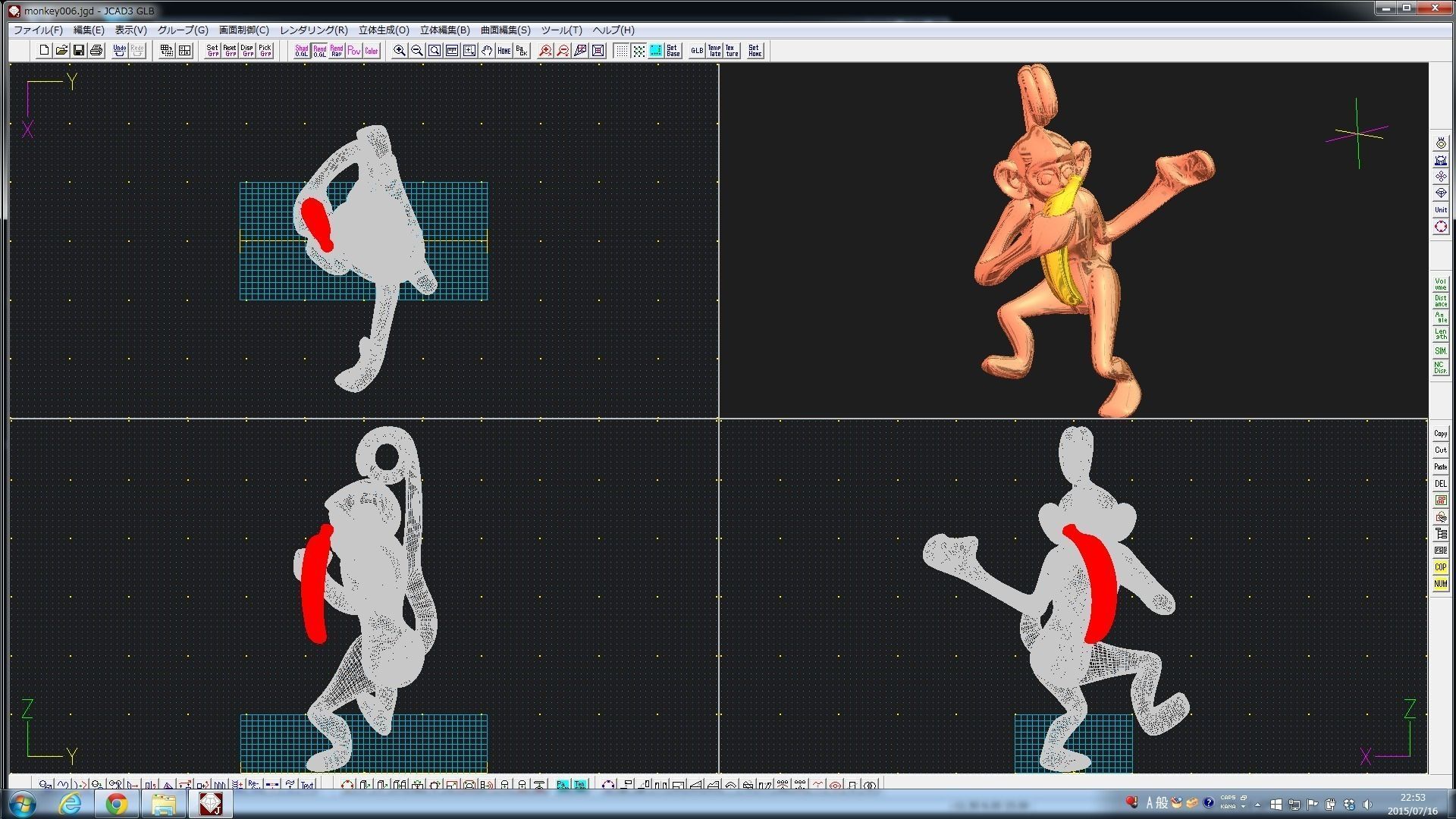Open the ファイル(F) menu

(38, 30)
